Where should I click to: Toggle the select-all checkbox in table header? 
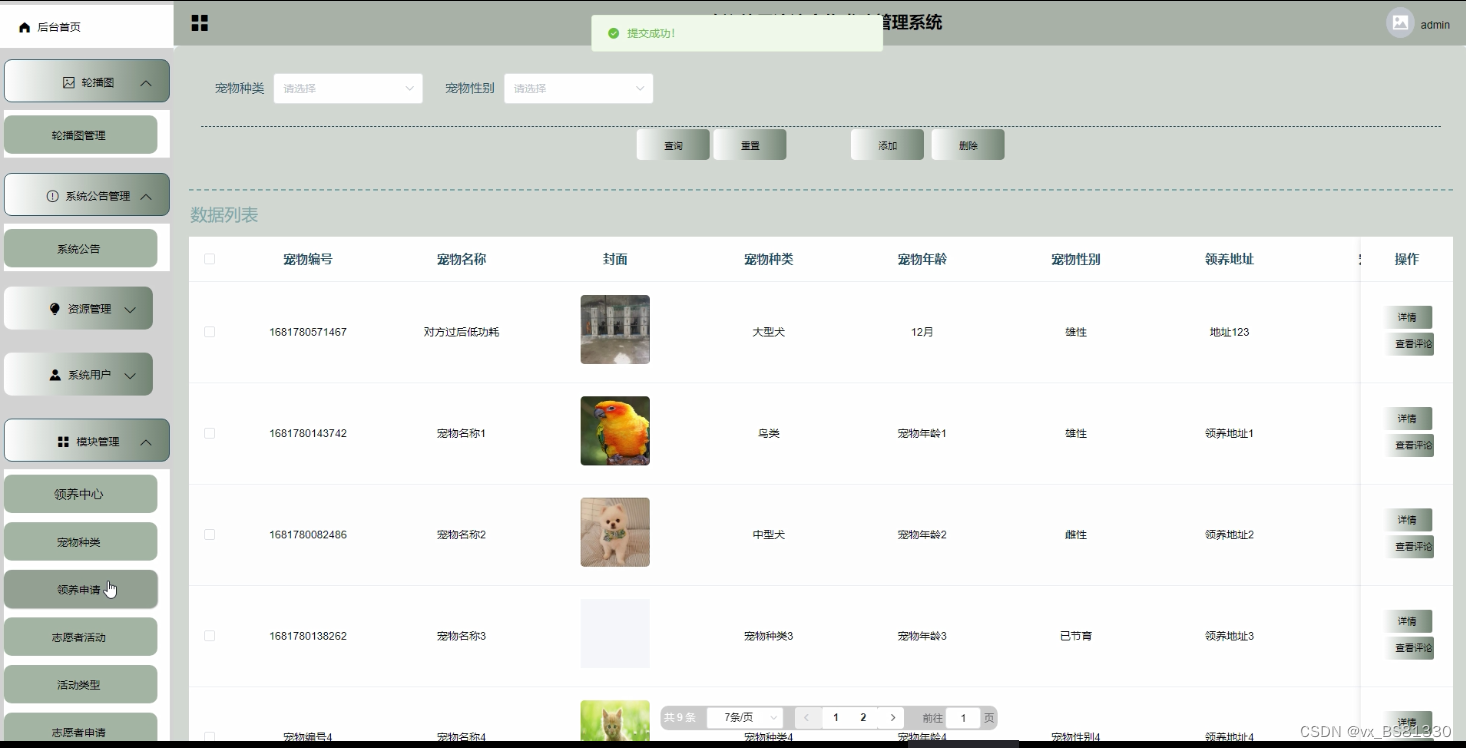pos(209,259)
